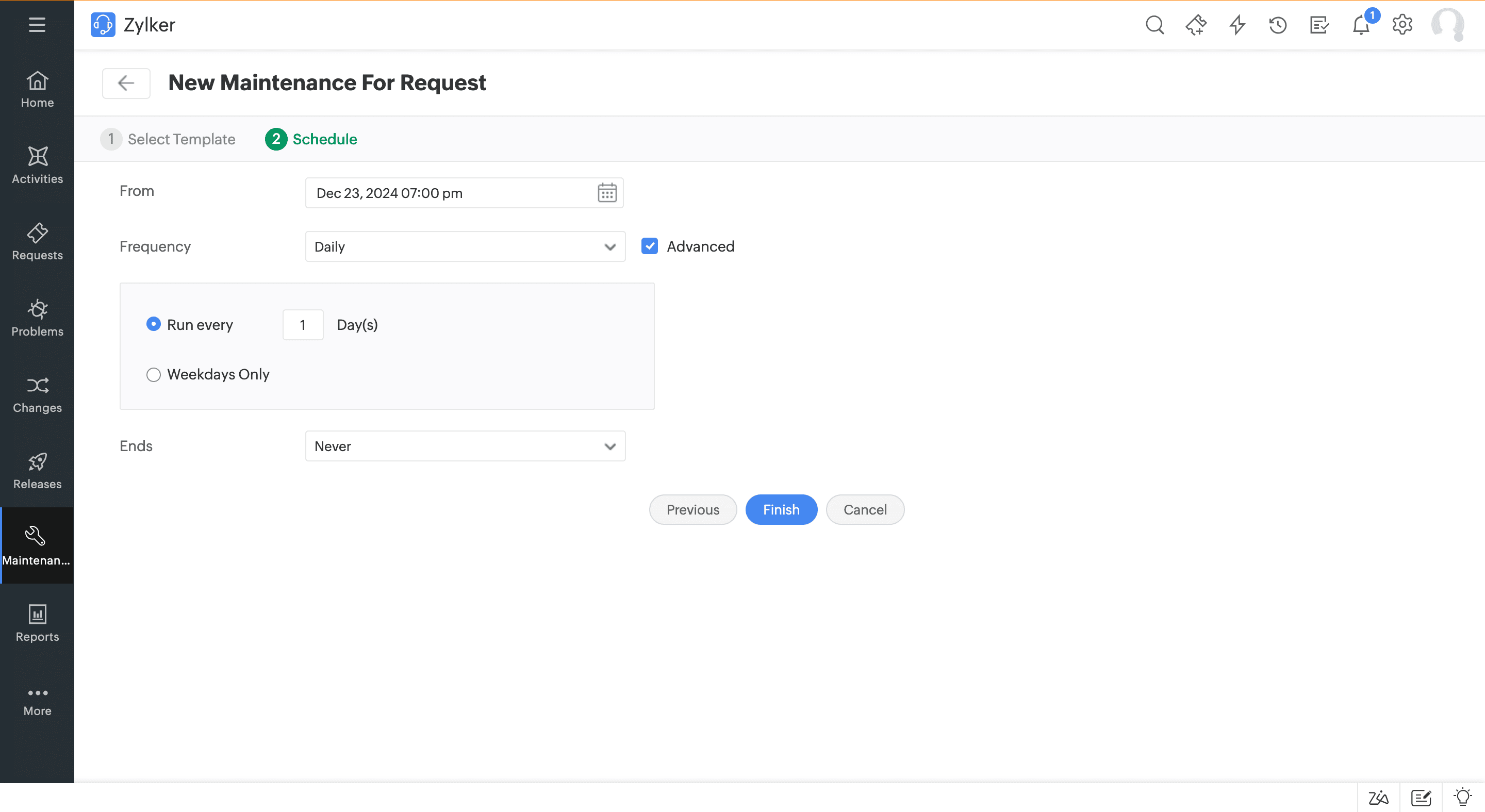Open the From date calendar picker

[607, 192]
